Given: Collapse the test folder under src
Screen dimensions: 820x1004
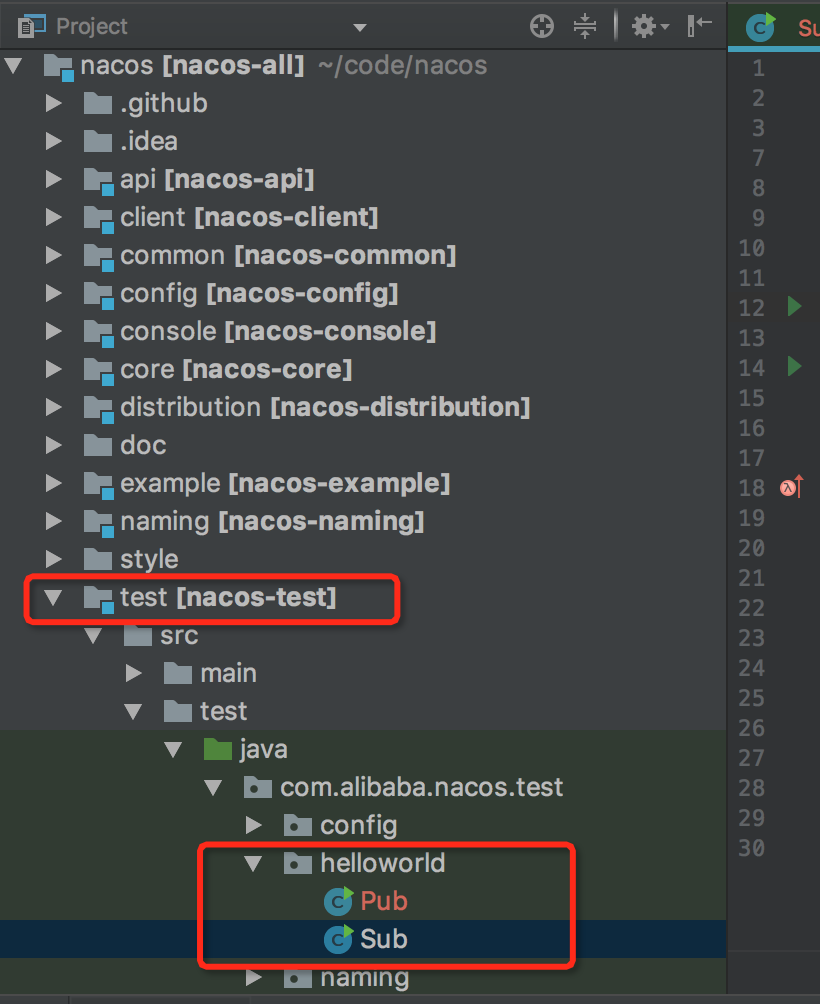Looking at the screenshot, I should coord(133,711).
